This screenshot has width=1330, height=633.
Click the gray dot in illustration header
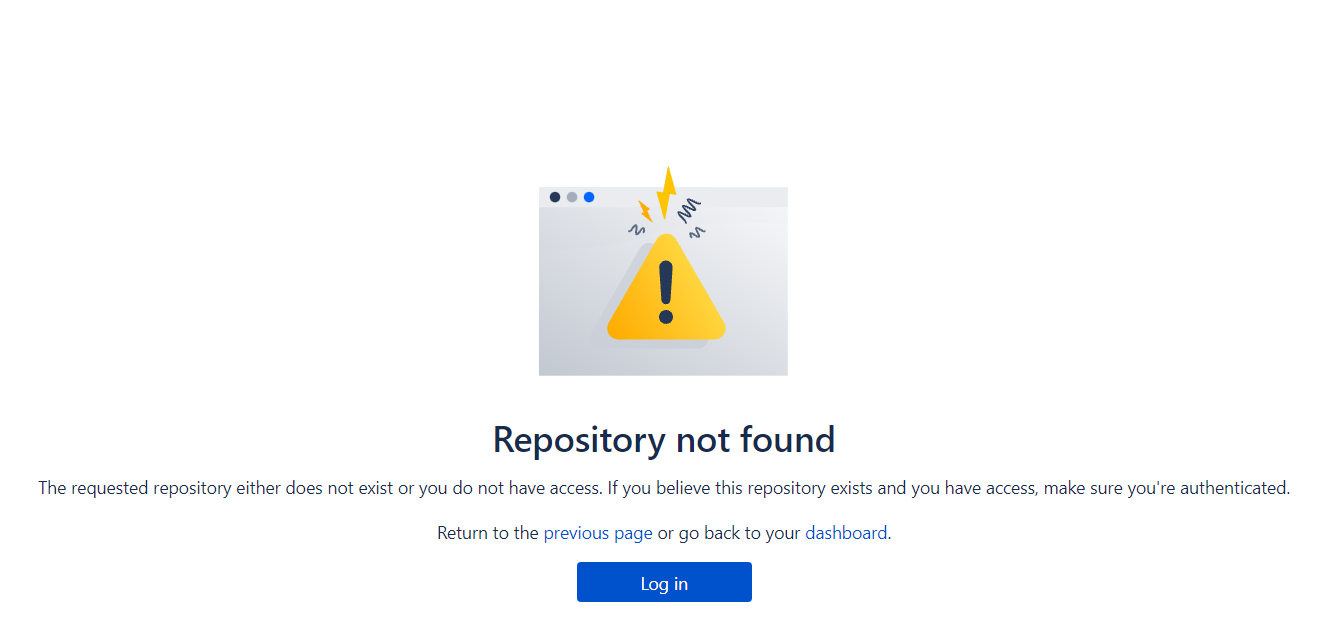(x=572, y=197)
